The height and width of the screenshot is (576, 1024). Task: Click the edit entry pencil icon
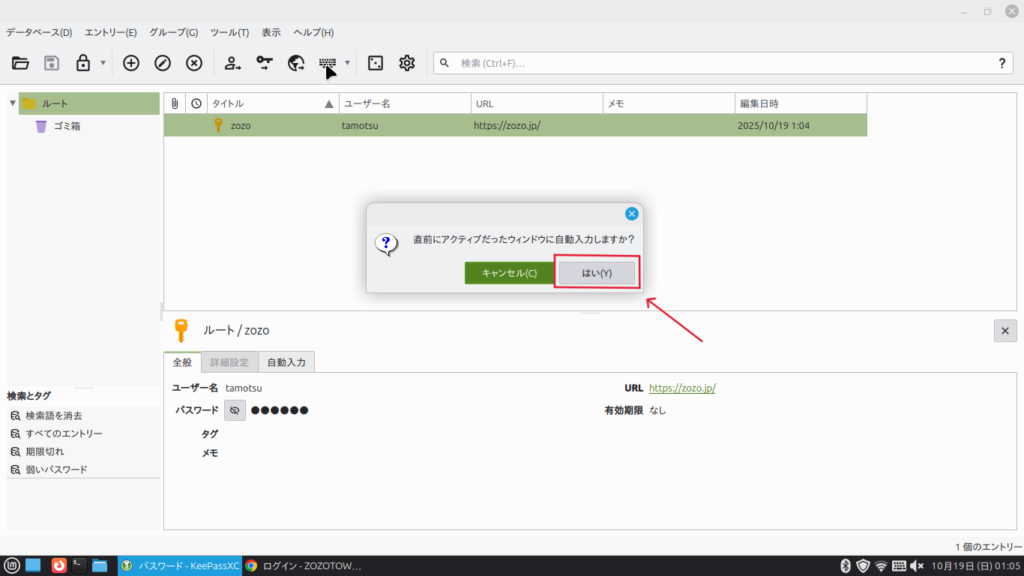[x=163, y=63]
